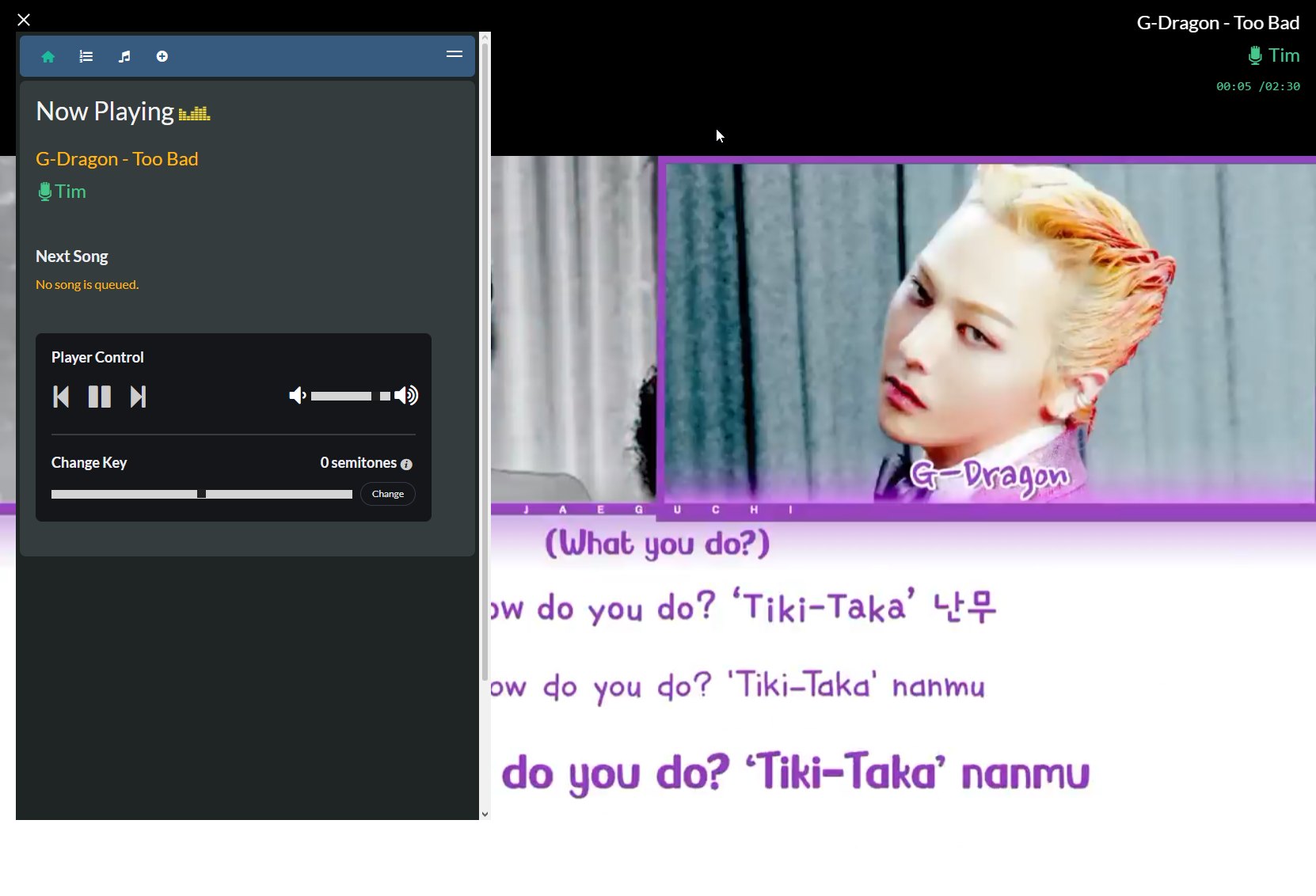Click the top-right microphone icon near Tim
Viewport: 1316px width, 896px height.
coord(1255,55)
